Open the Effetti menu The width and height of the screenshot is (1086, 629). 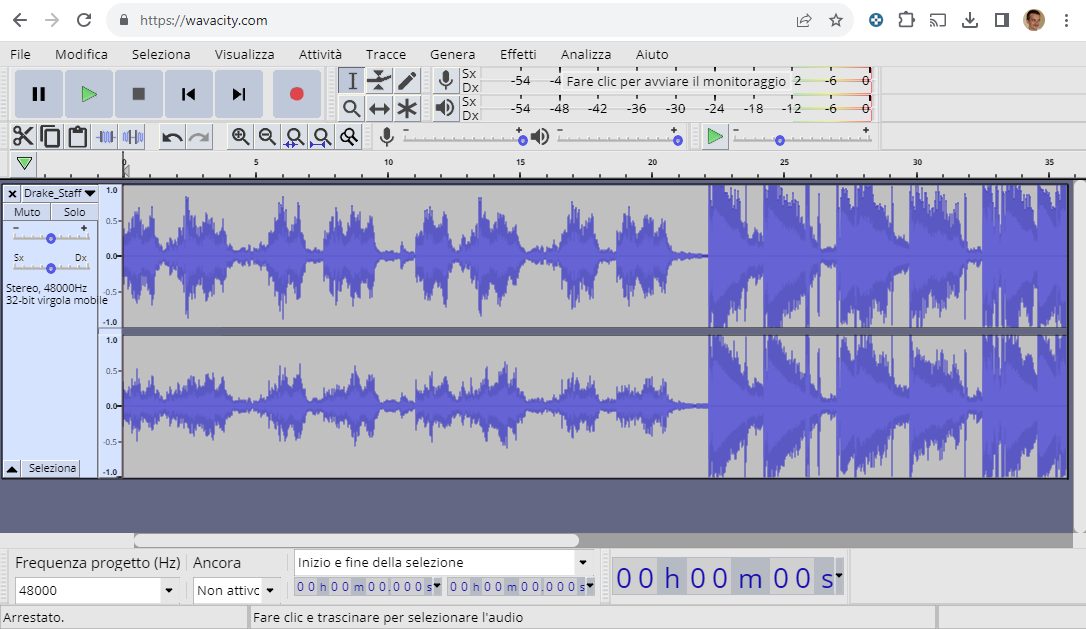pos(518,54)
